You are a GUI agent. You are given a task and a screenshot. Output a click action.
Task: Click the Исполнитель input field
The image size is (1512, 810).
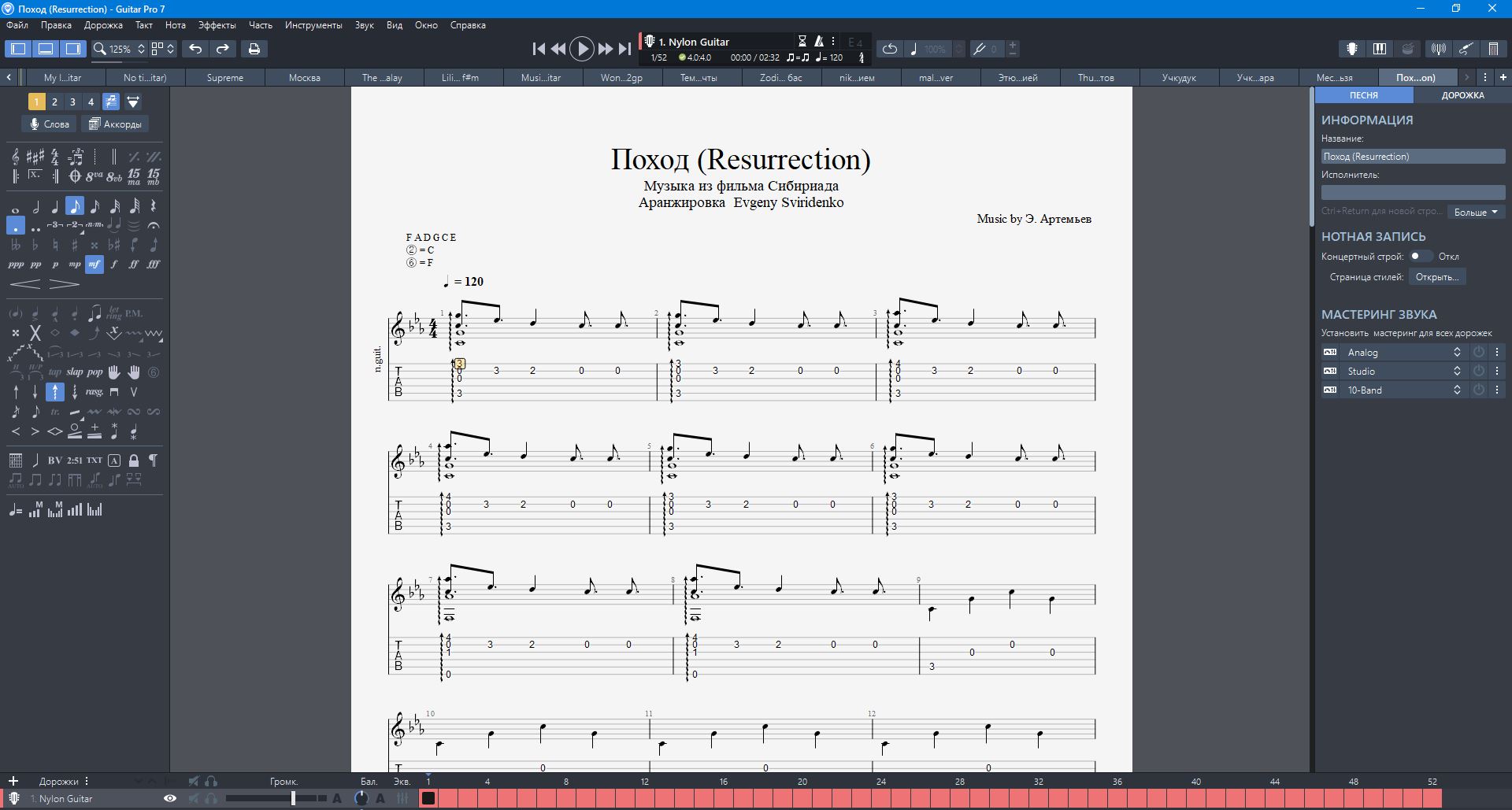(1413, 193)
